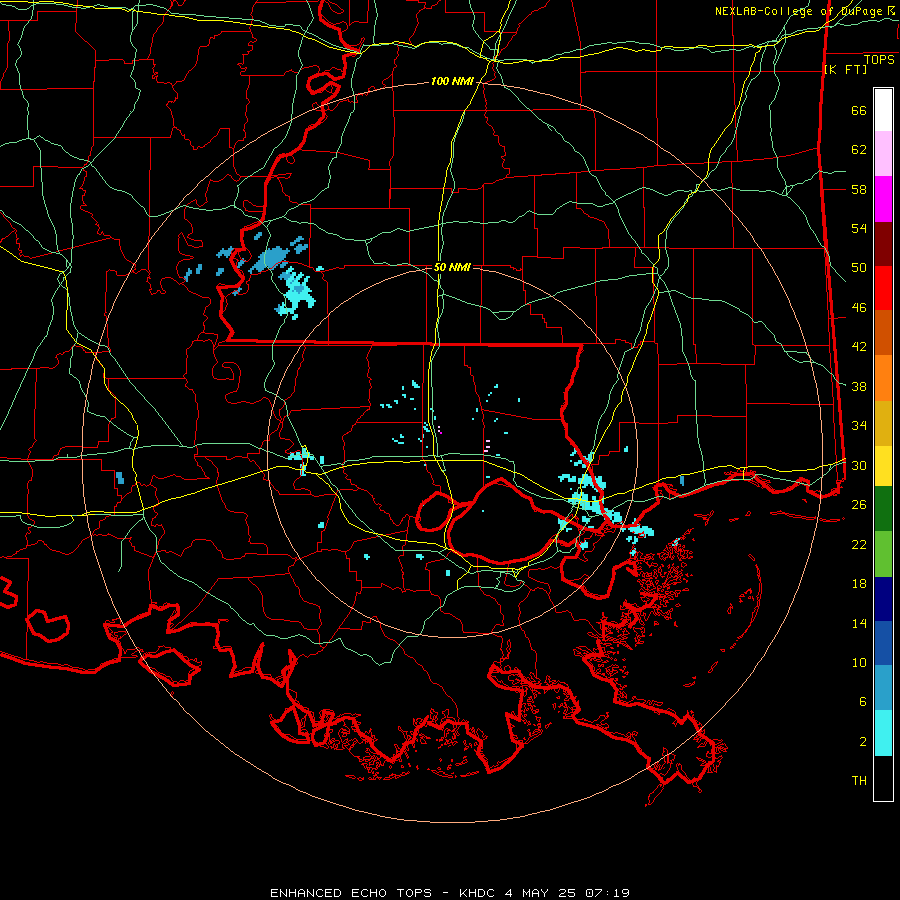900x900 pixels.
Task: Click the '50 NMI' range ring label
Action: [x=452, y=267]
